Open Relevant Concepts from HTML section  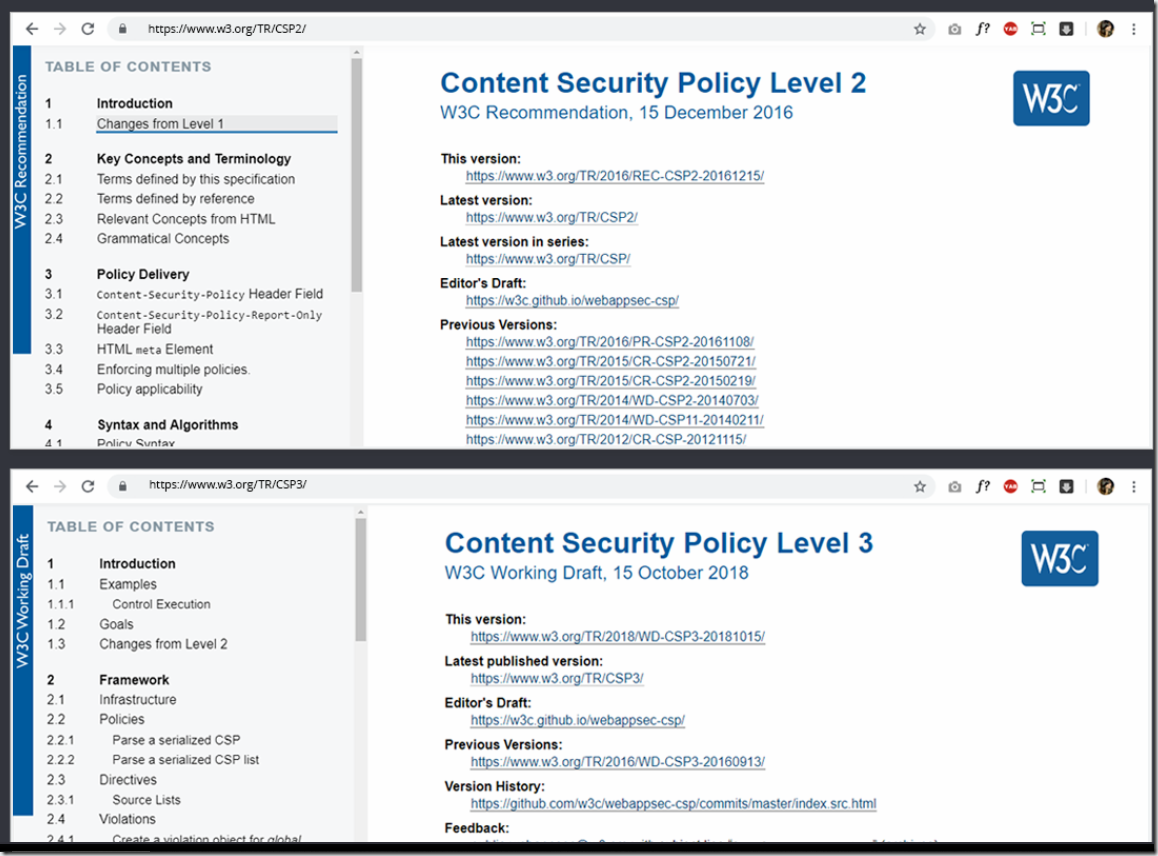(186, 219)
